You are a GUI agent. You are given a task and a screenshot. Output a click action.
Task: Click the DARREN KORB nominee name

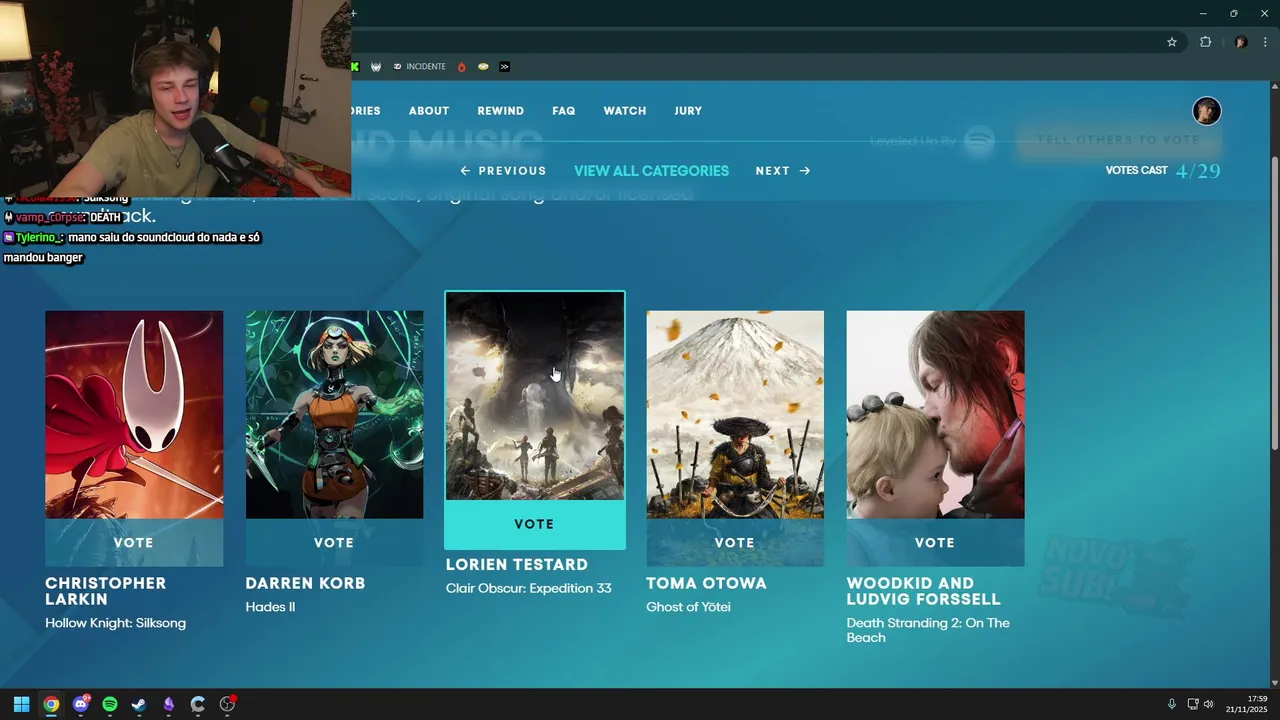tap(305, 583)
